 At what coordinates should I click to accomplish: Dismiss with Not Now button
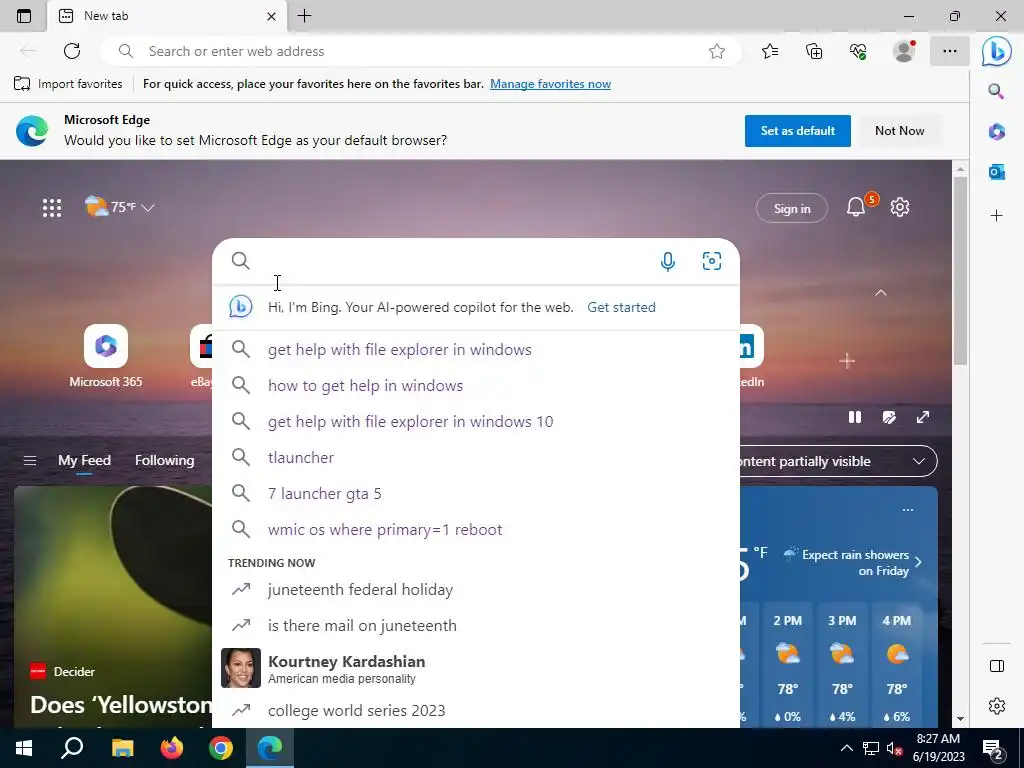(x=899, y=131)
